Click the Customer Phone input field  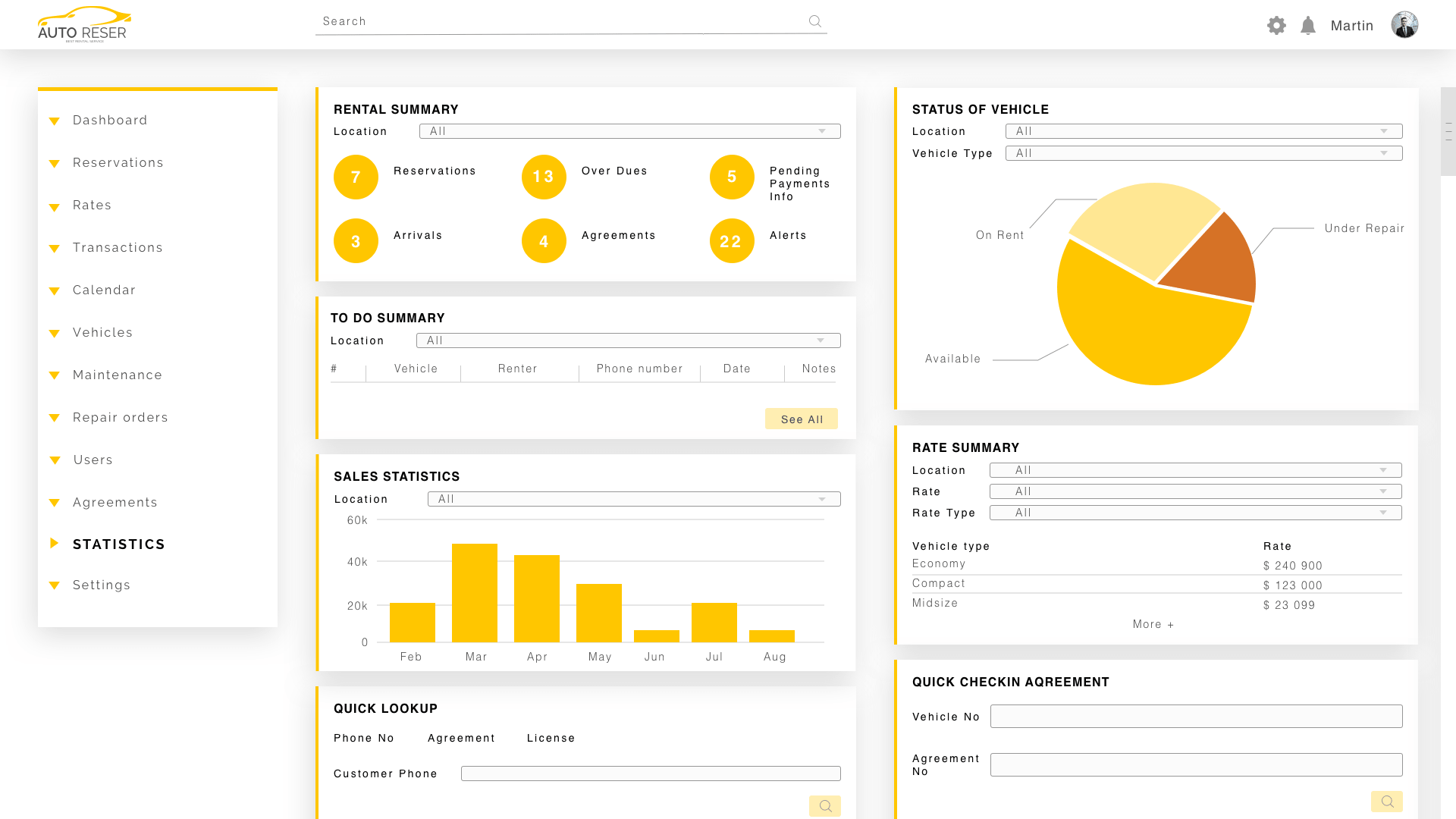651,773
